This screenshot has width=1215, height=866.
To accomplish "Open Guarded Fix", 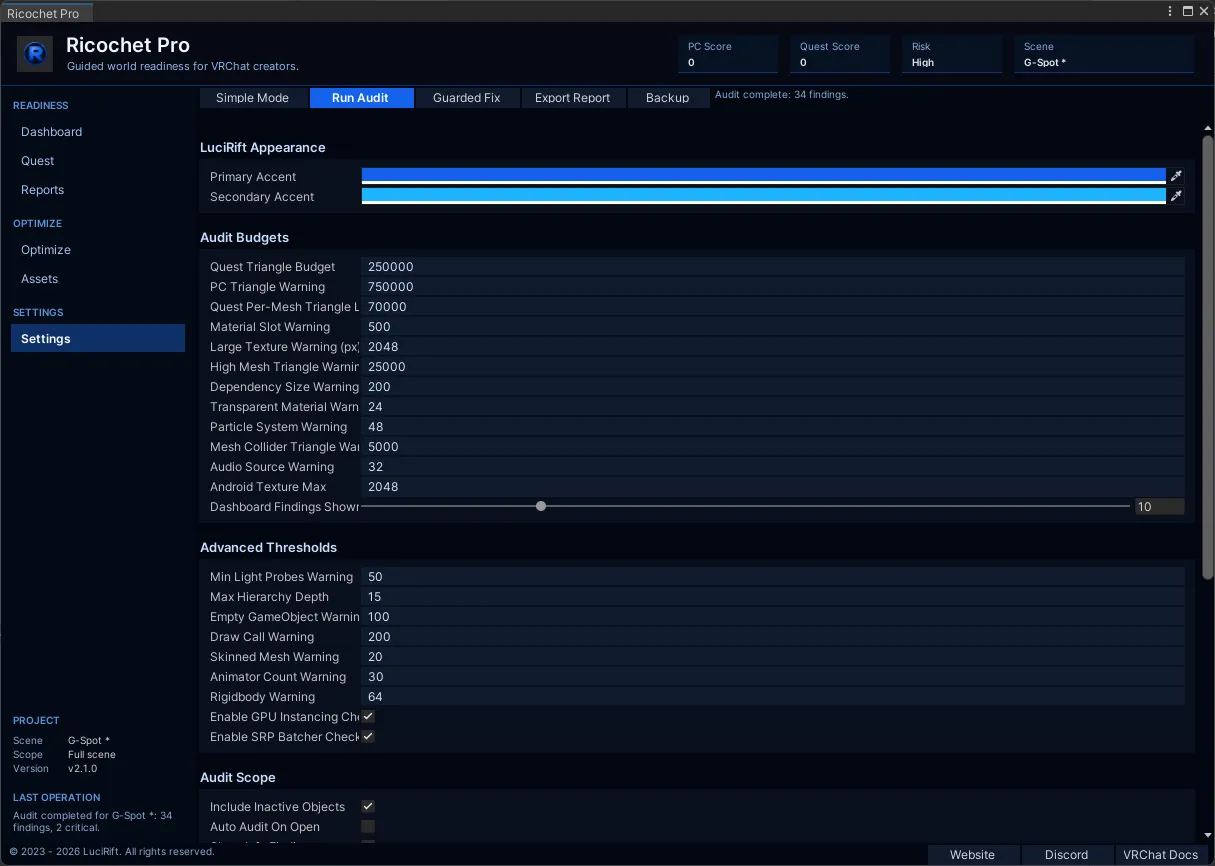I will pos(466,98).
